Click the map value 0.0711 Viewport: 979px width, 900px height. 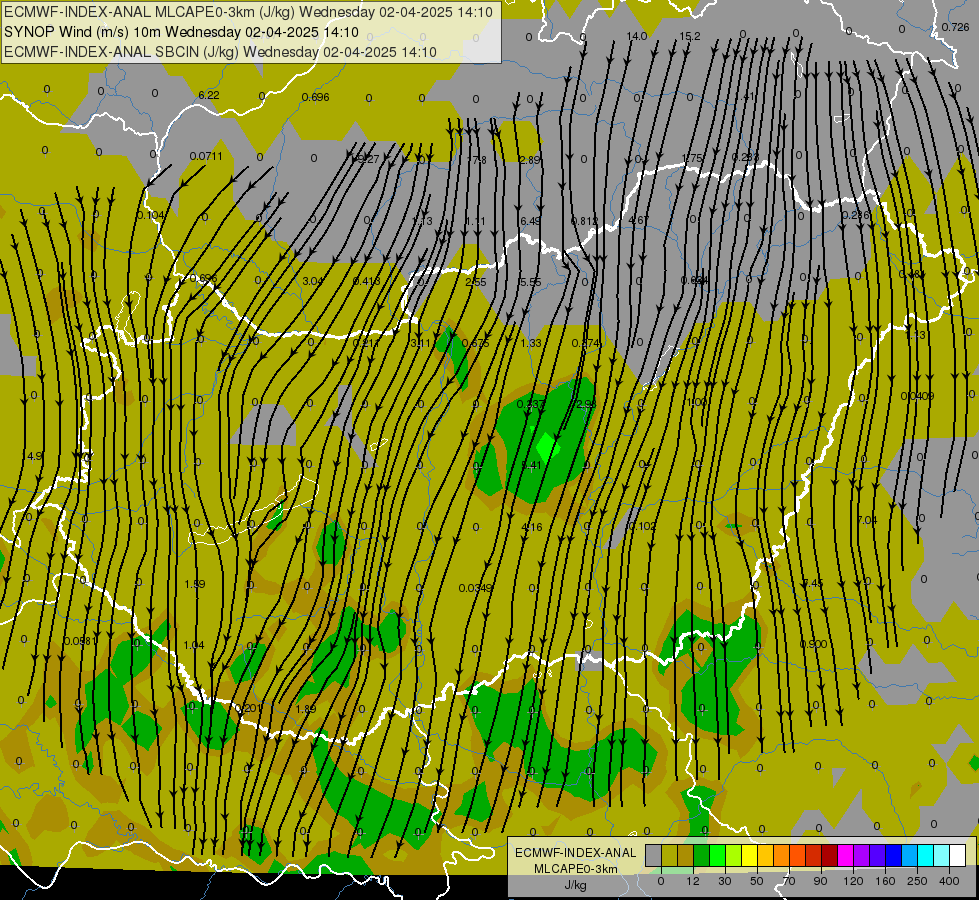(206, 156)
